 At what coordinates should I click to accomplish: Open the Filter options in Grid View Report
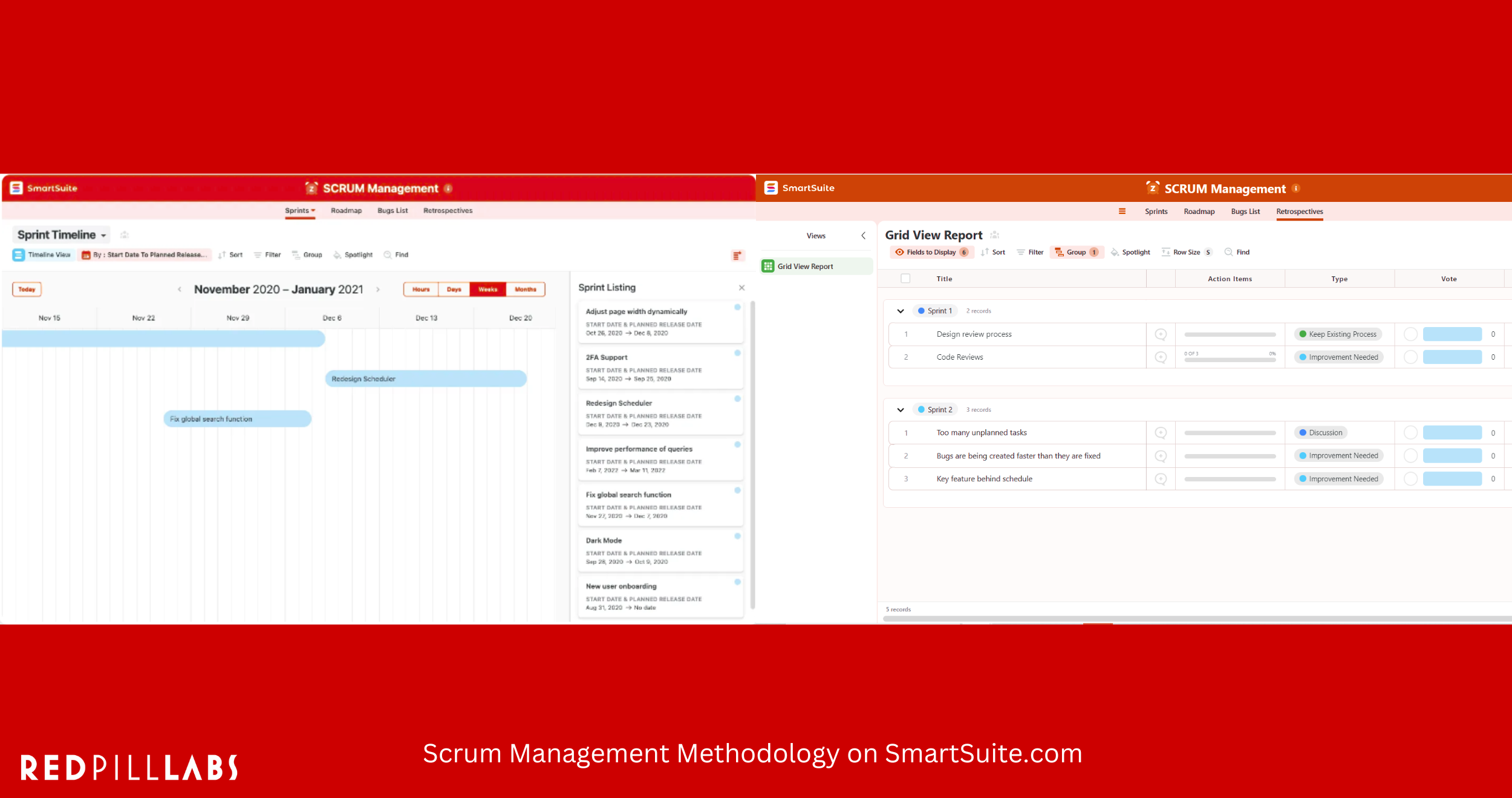click(x=1031, y=252)
